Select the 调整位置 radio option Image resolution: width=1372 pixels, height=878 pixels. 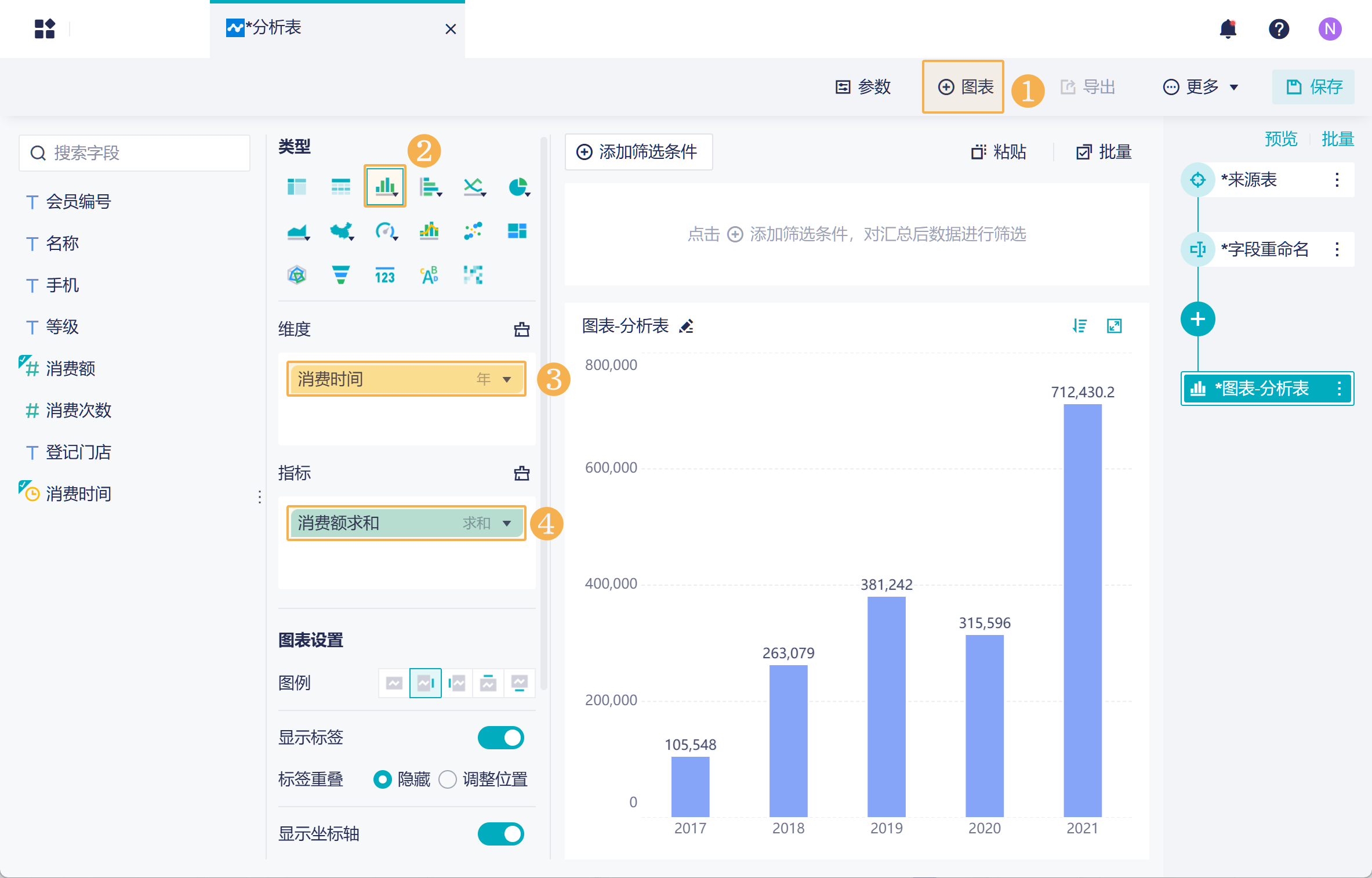click(448, 779)
